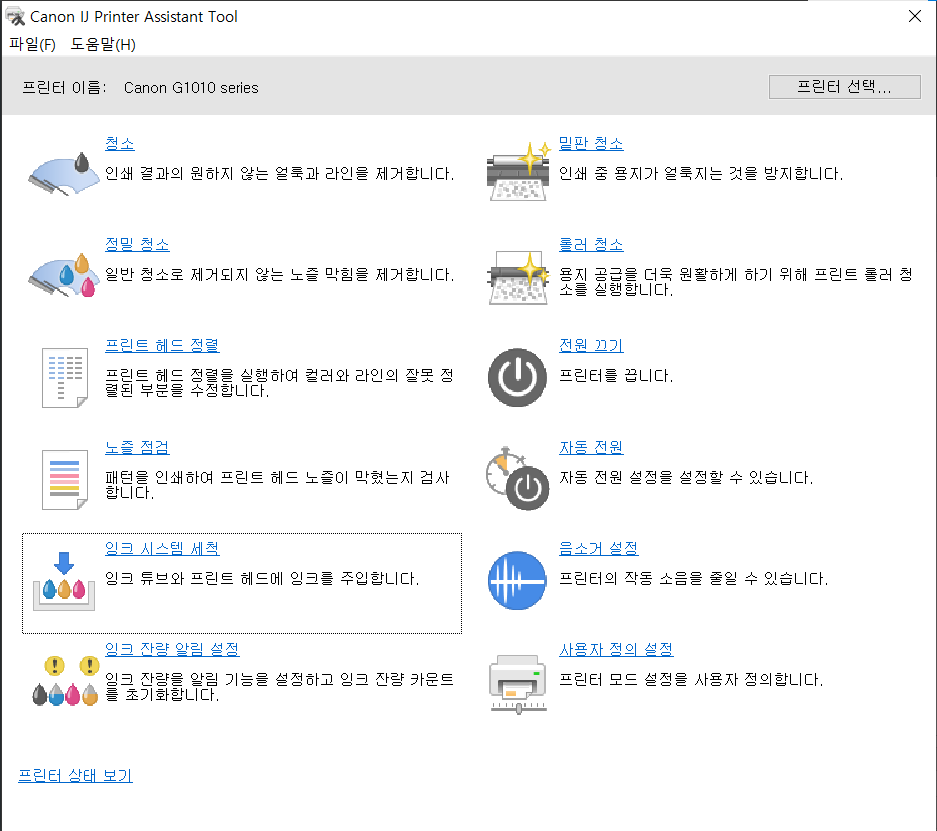Click the Canon G1010 series printer name
Viewport: 937px width, 831px height.
pos(191,88)
